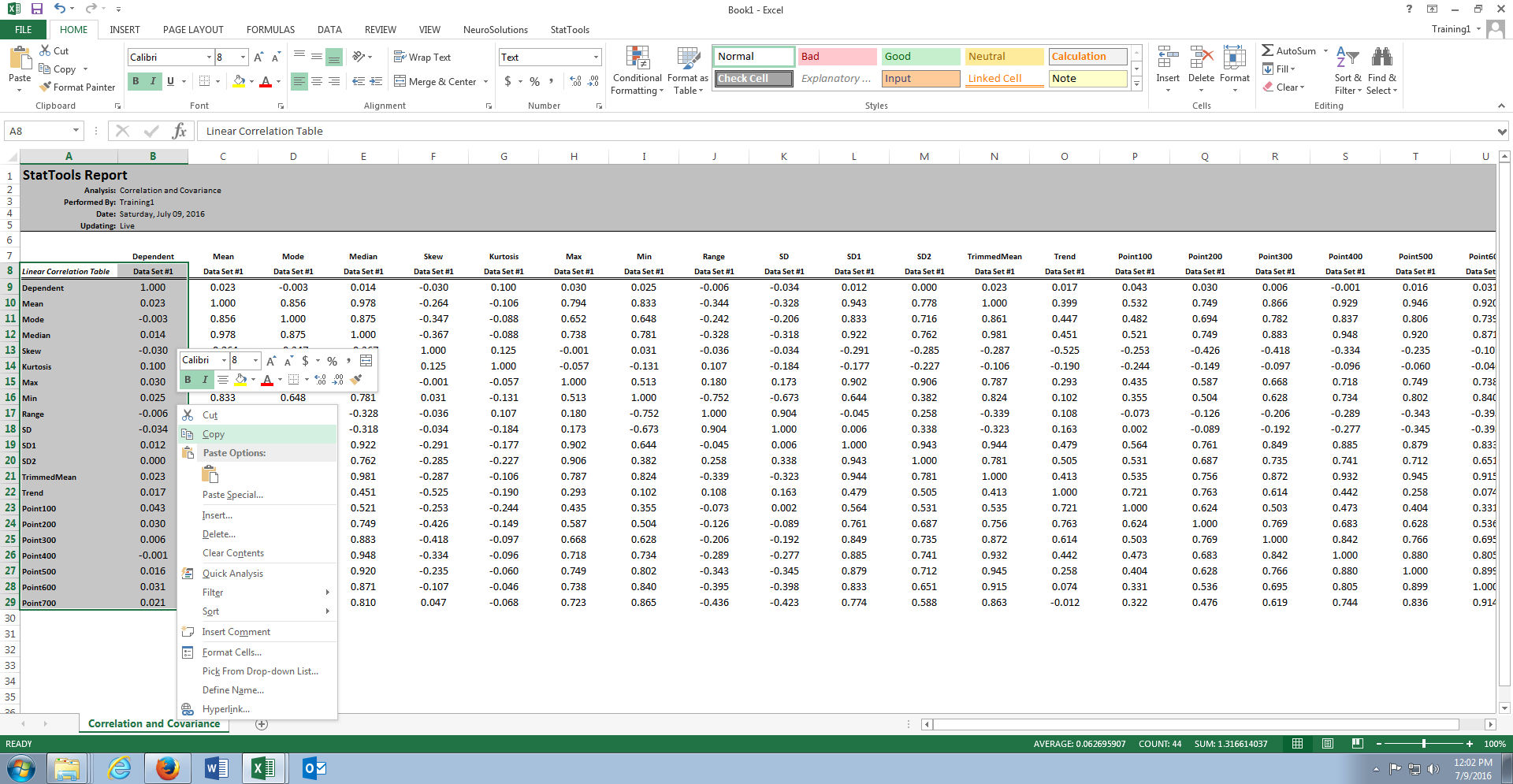This screenshot has width=1513, height=784.
Task: Select the Format Painter tool
Action: pyautogui.click(x=78, y=87)
